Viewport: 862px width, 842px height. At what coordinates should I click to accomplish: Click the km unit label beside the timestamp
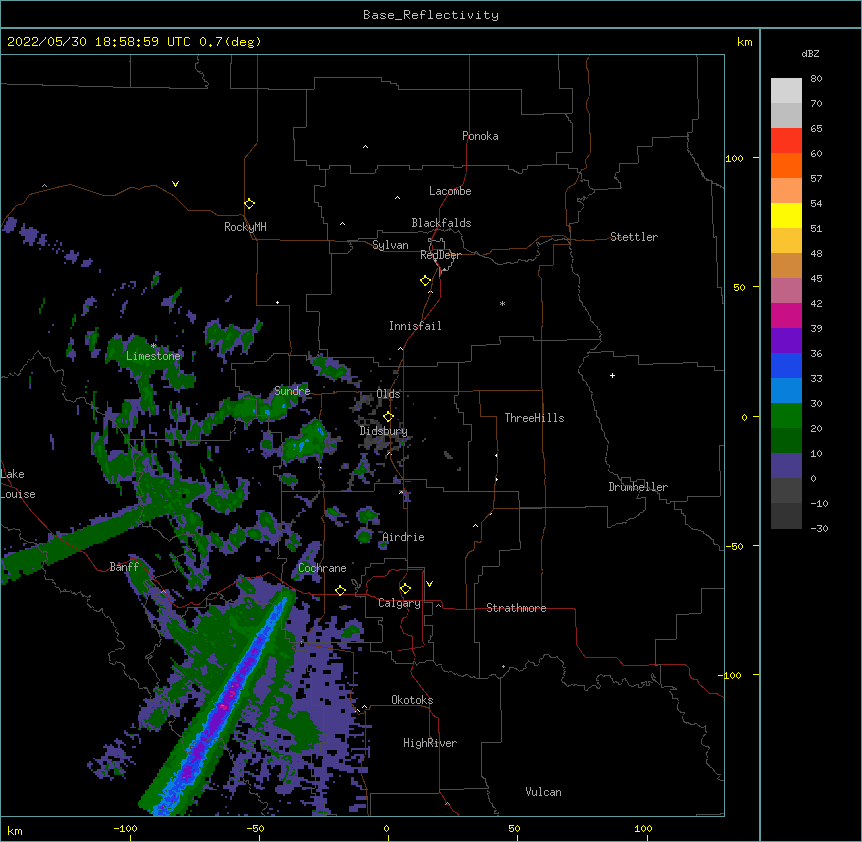tap(744, 42)
